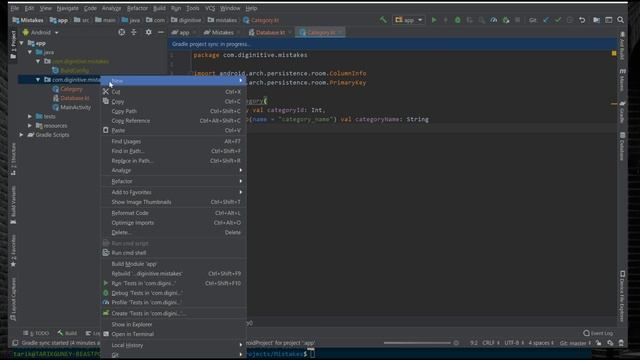This screenshot has height=360, width=640.
Task: Choose Optimize Imports in context menu
Action: pyautogui.click(x=173, y=223)
